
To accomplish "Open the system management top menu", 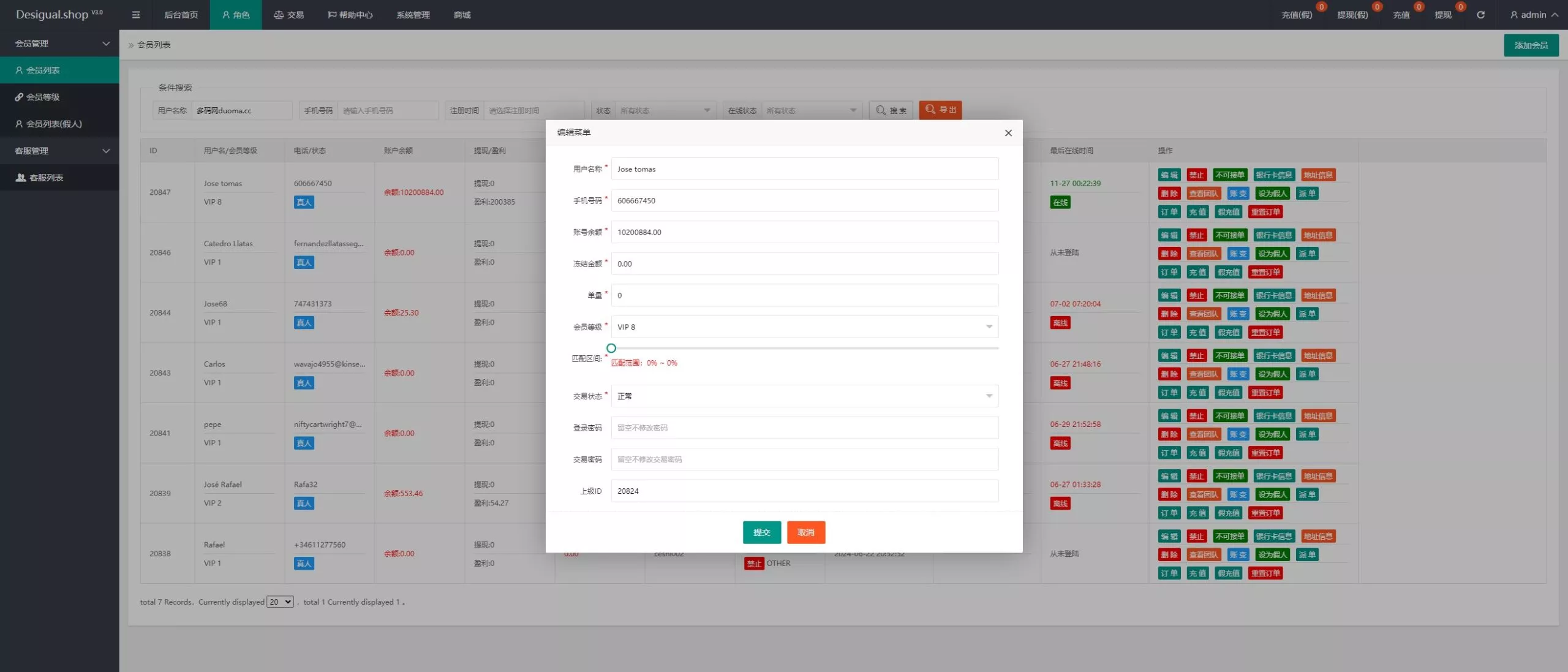I will (413, 15).
